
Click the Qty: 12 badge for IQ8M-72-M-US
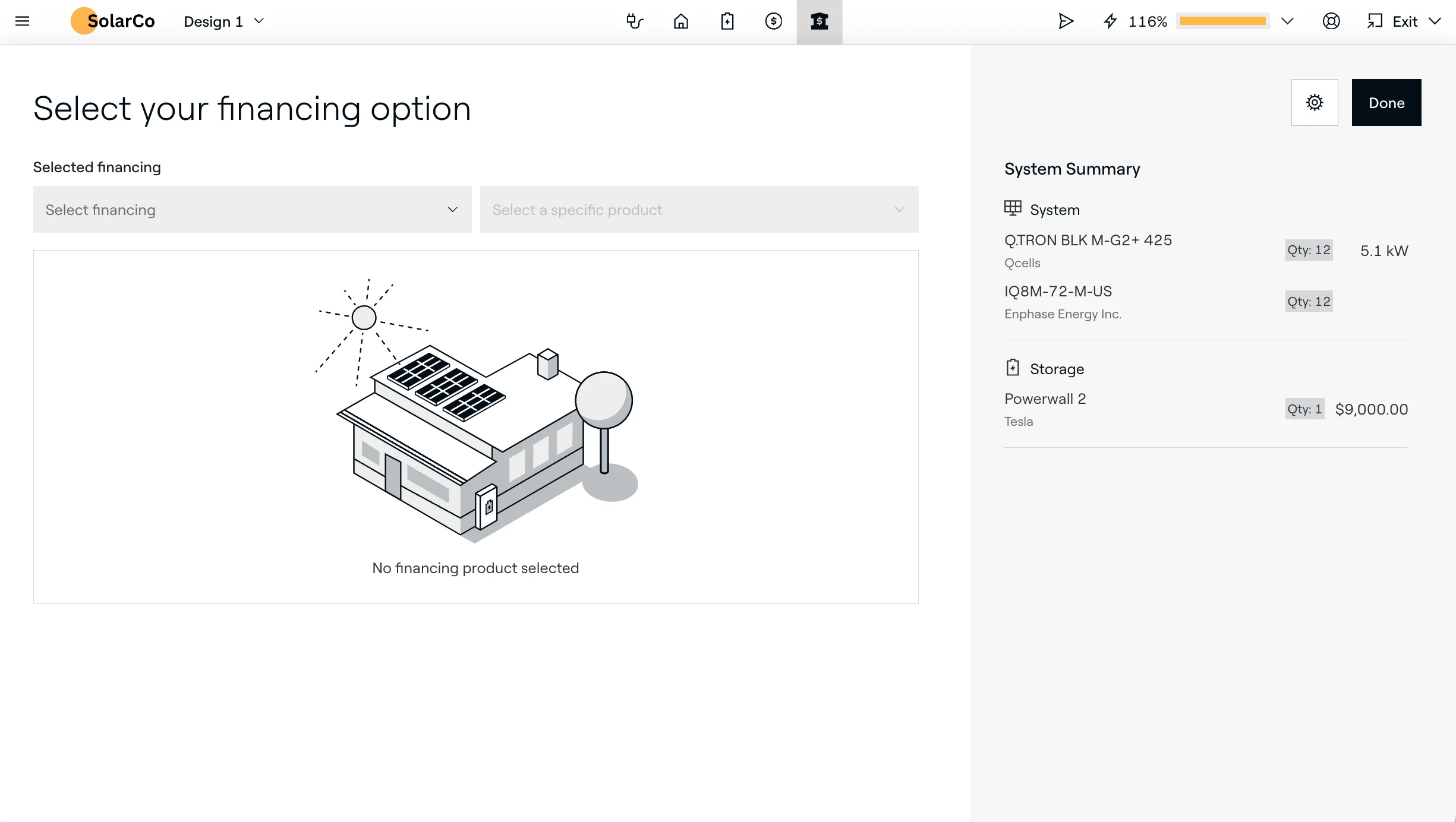coord(1309,301)
